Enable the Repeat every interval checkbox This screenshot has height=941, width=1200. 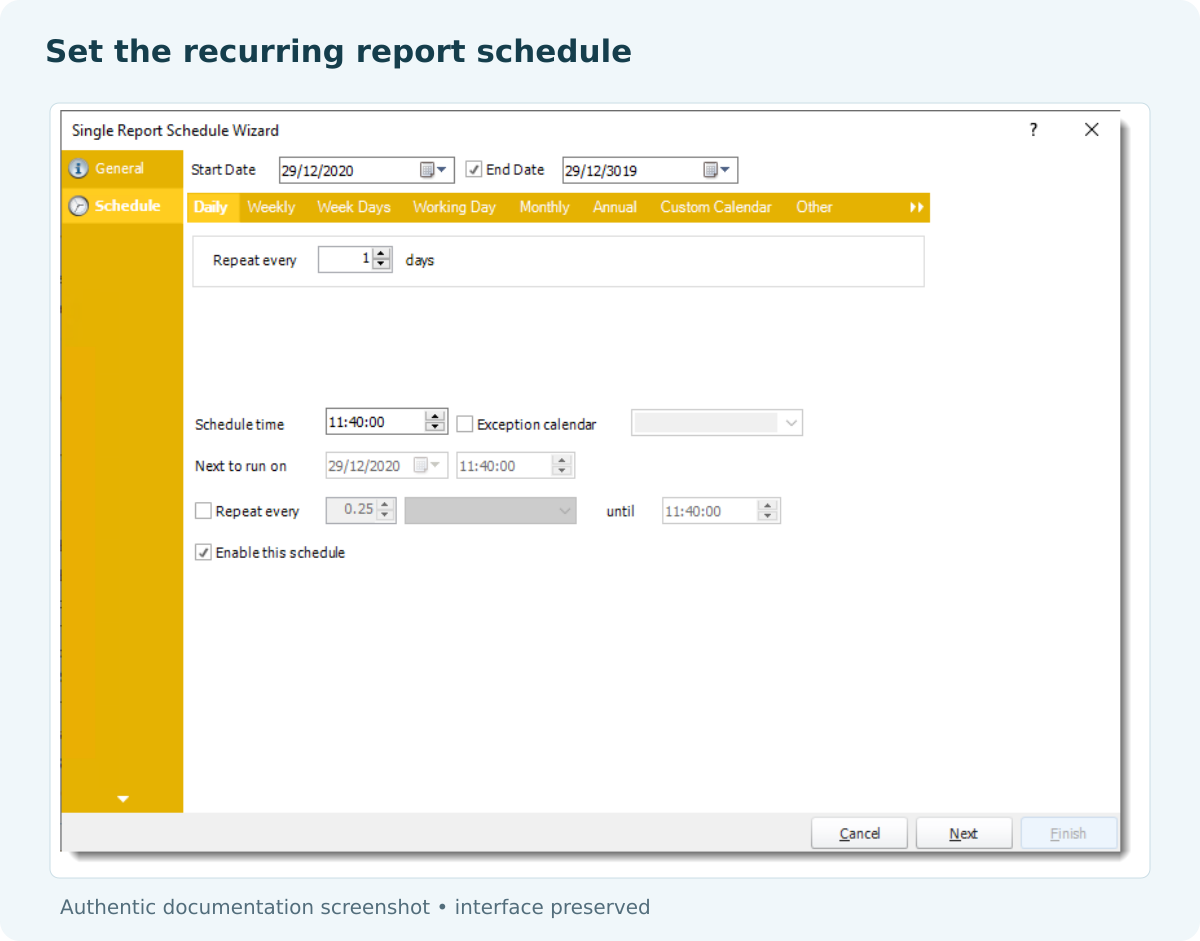pyautogui.click(x=204, y=511)
